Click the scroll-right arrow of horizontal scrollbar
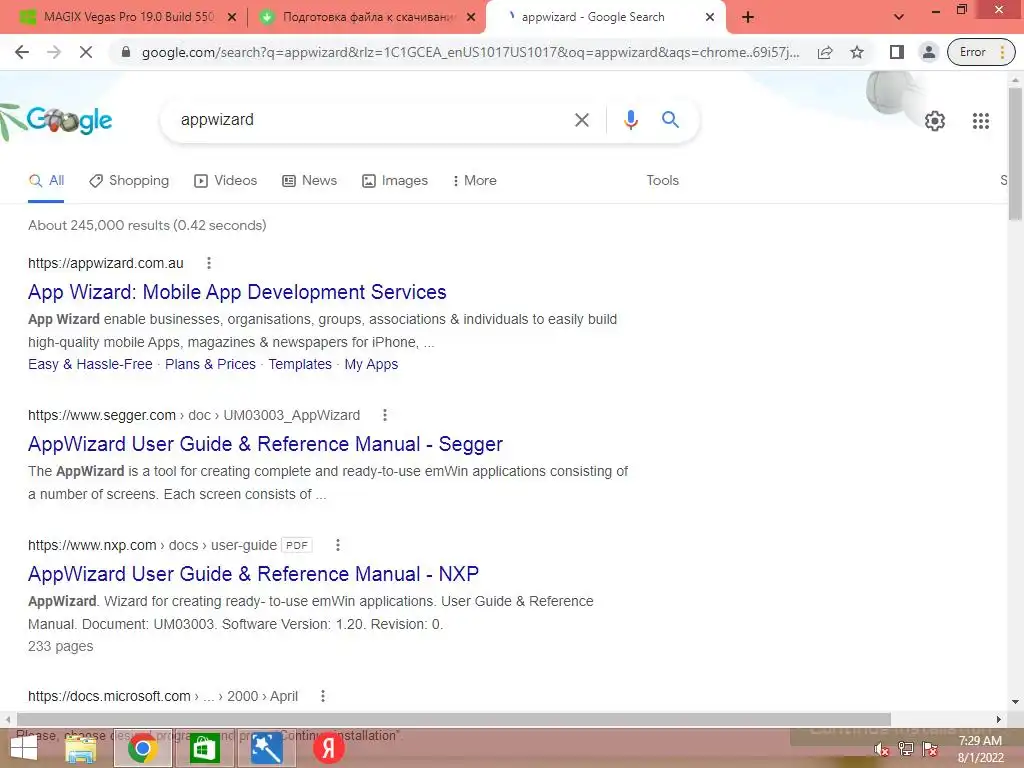The image size is (1024, 768). [999, 719]
